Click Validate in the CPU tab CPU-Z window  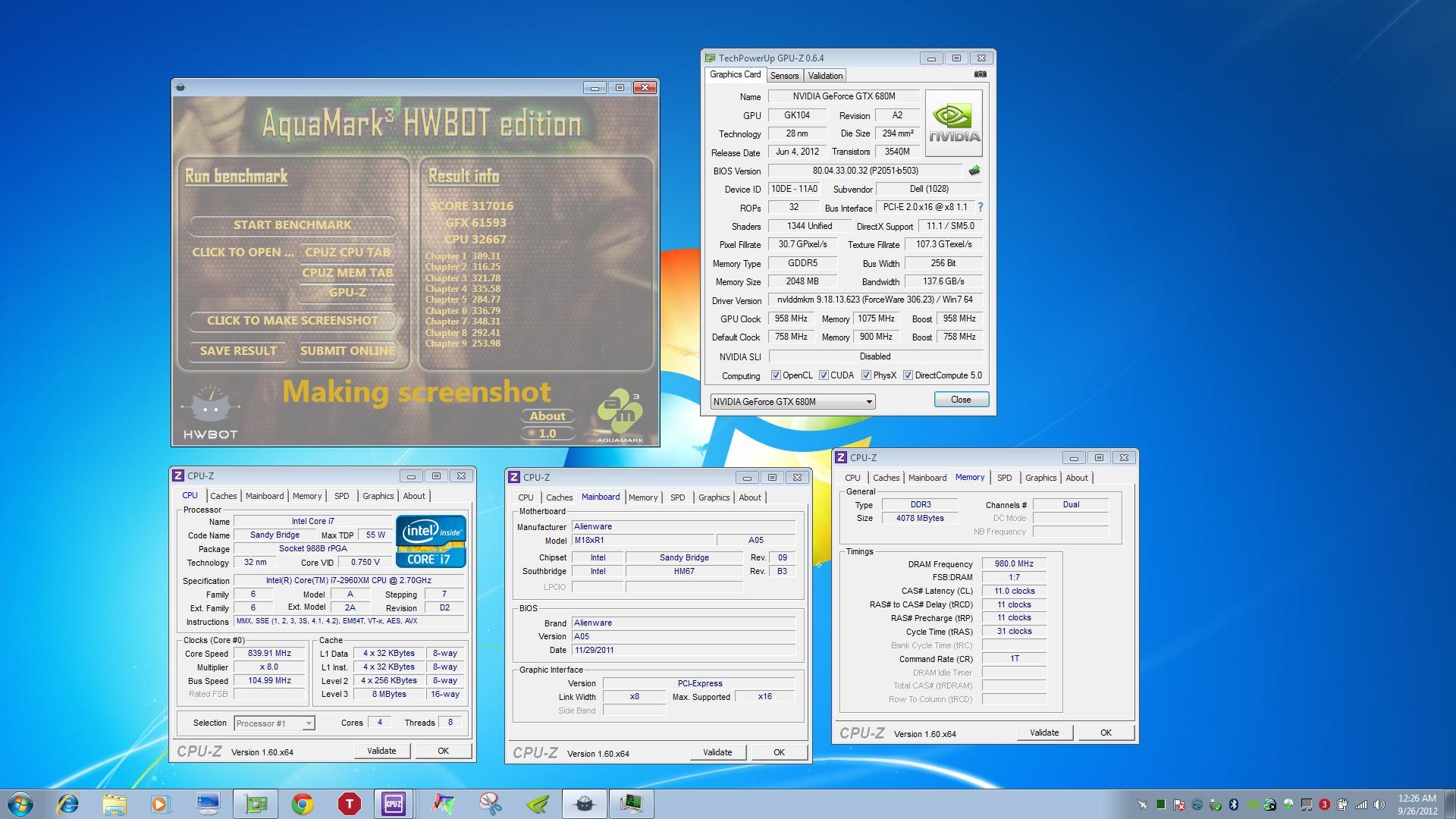coord(381,751)
